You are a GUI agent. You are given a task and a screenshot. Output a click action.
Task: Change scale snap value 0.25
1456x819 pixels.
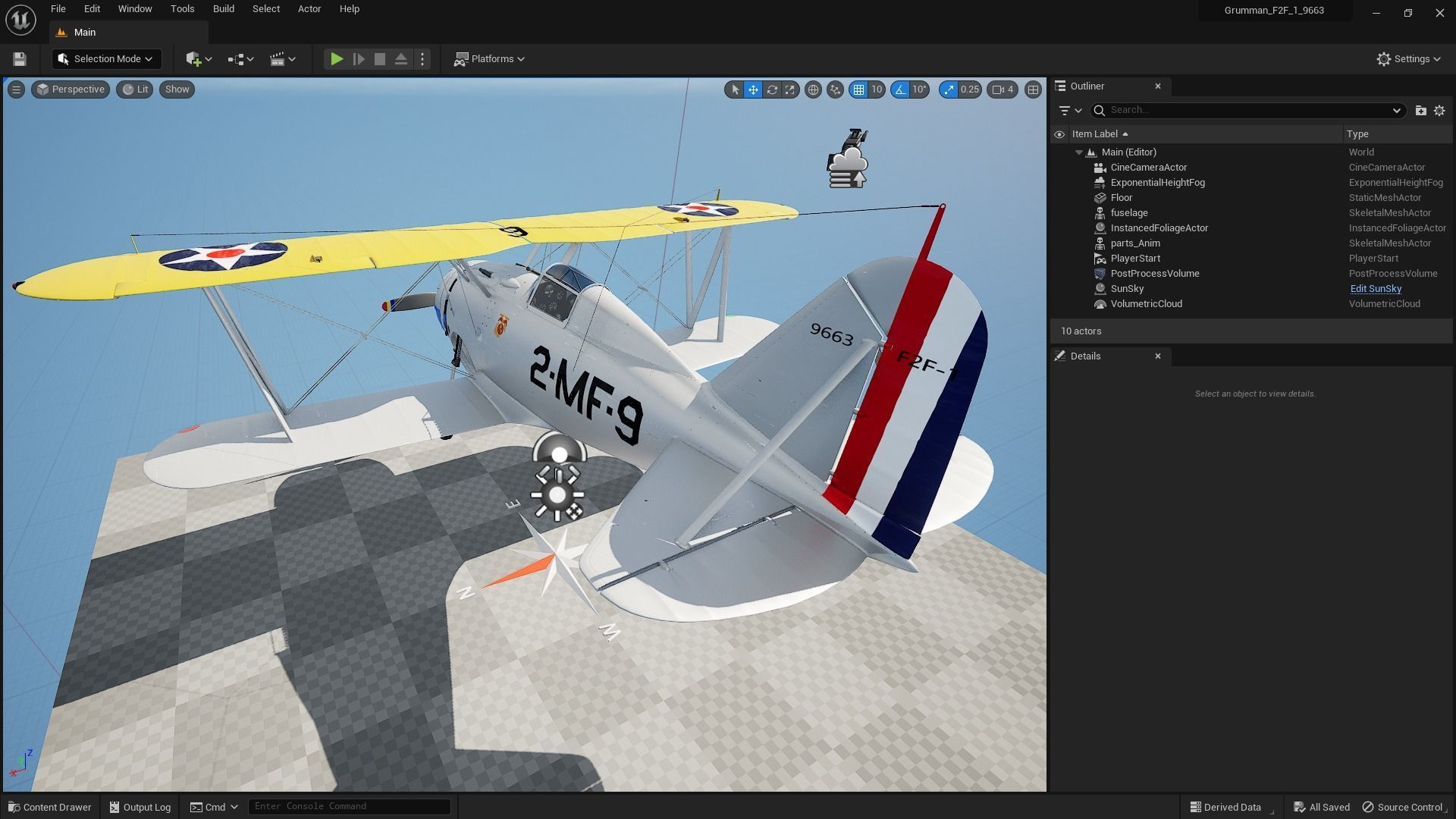970,89
